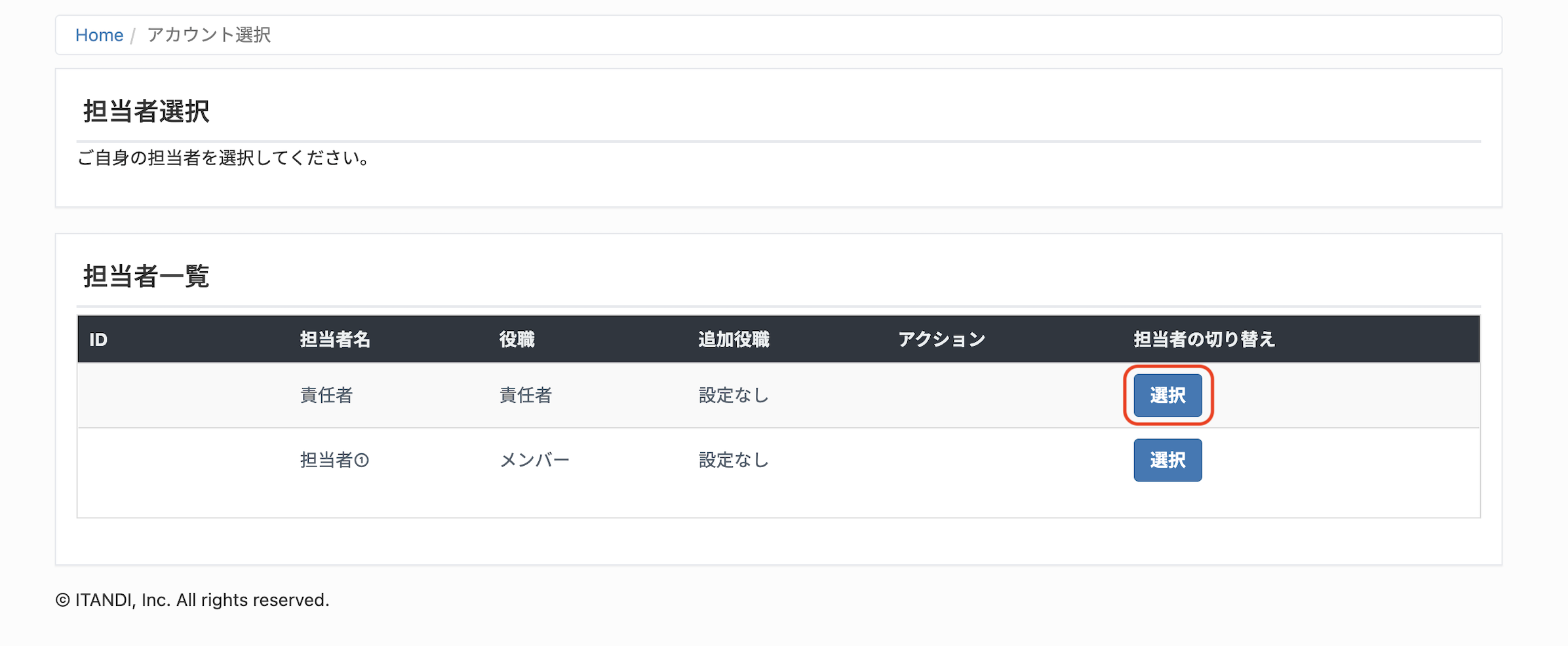This screenshot has width=1568, height=646.
Task: Click the メンバー role cell
Action: coord(534,460)
